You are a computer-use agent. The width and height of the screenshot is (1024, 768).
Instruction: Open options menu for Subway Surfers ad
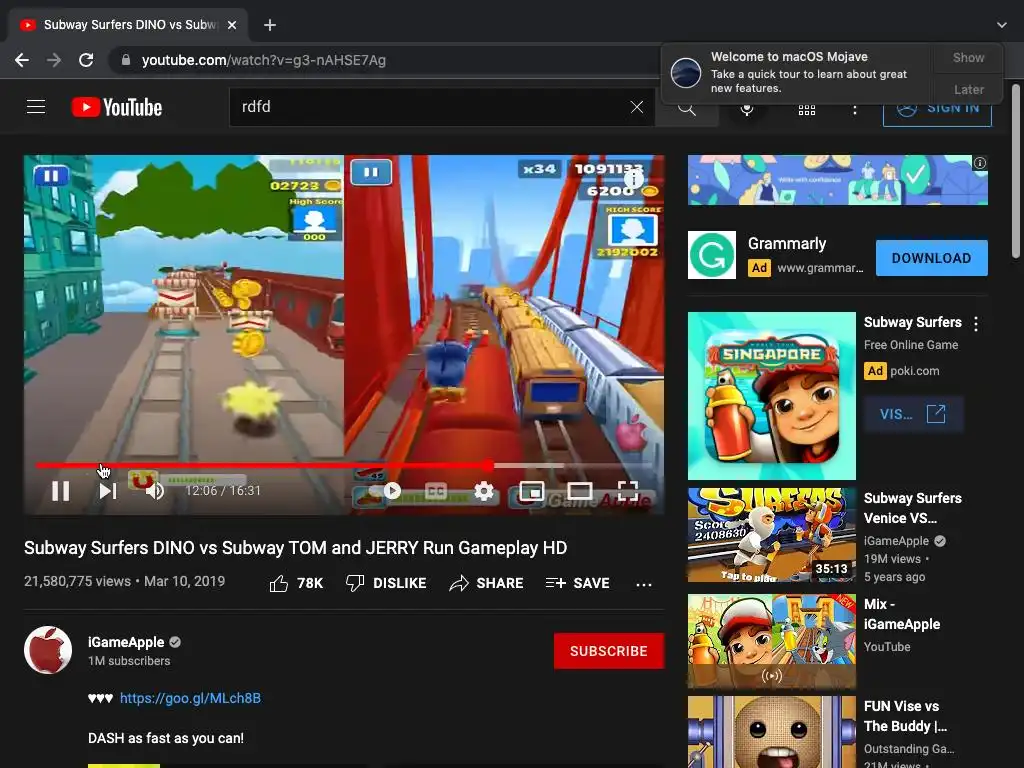pyautogui.click(x=976, y=324)
